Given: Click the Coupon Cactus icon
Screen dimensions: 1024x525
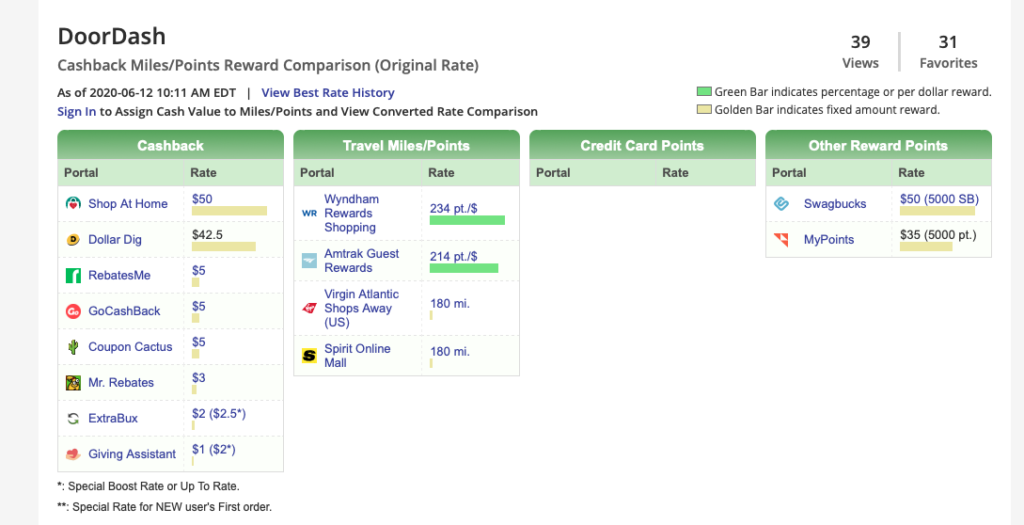Looking at the screenshot, I should coord(73,347).
